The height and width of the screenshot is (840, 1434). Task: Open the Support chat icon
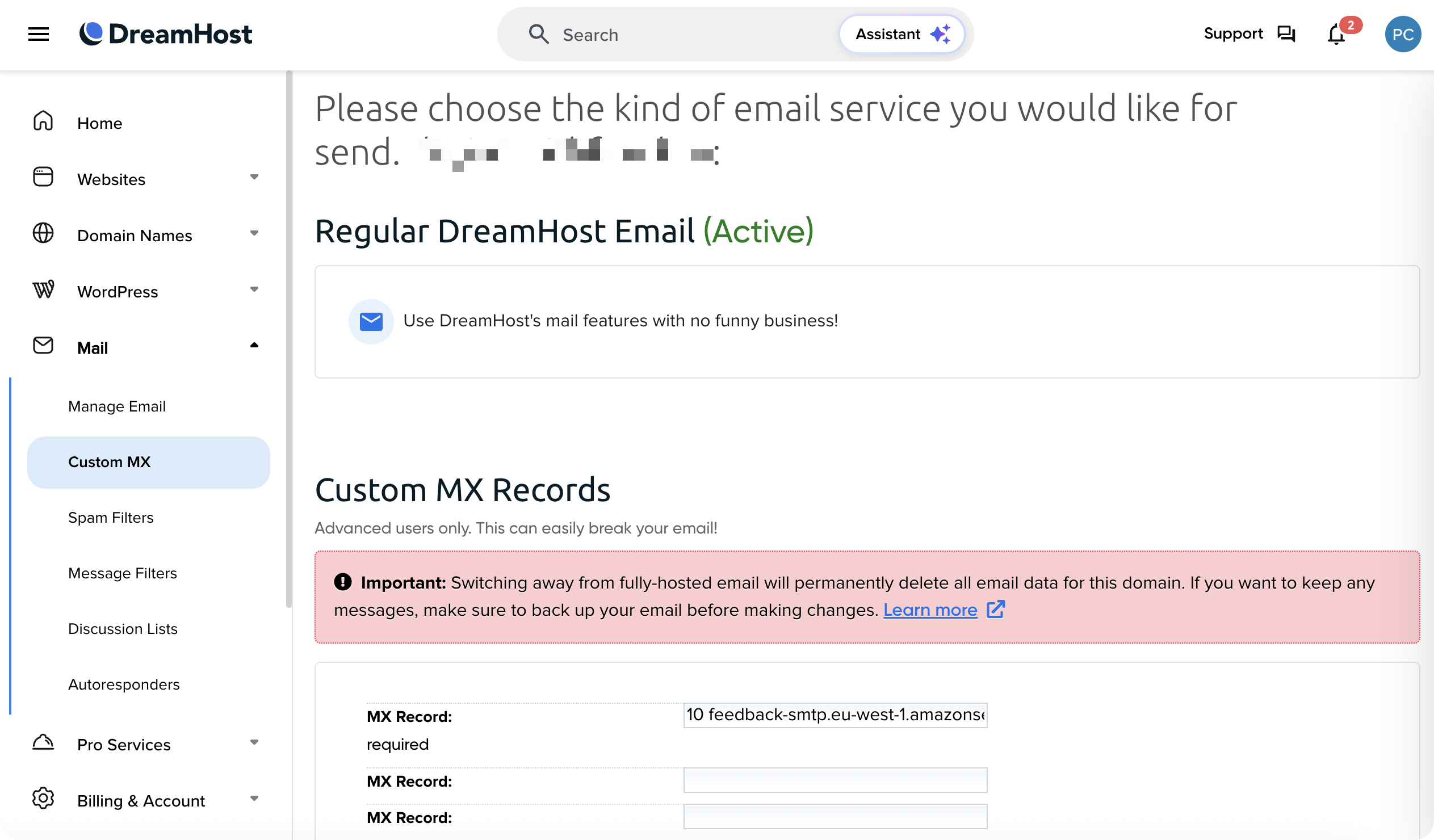point(1285,34)
